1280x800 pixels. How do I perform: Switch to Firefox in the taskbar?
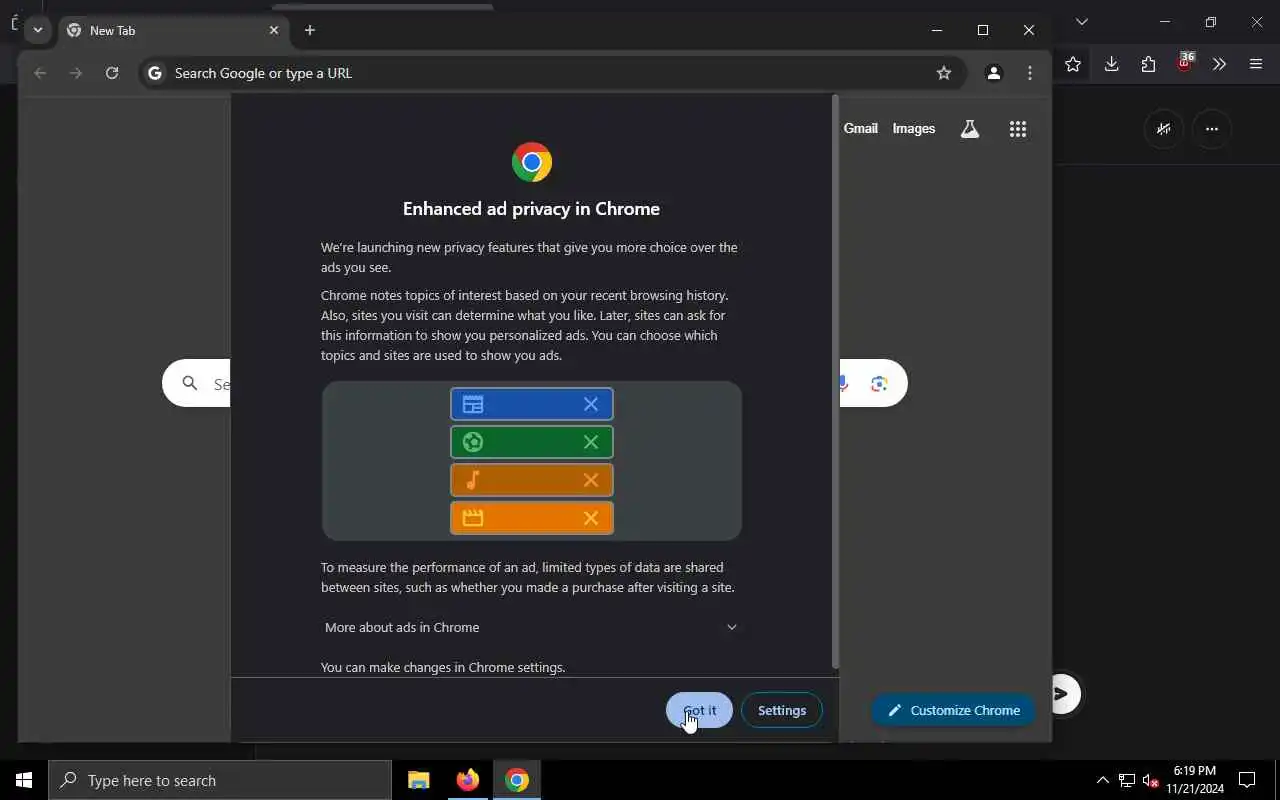click(467, 780)
